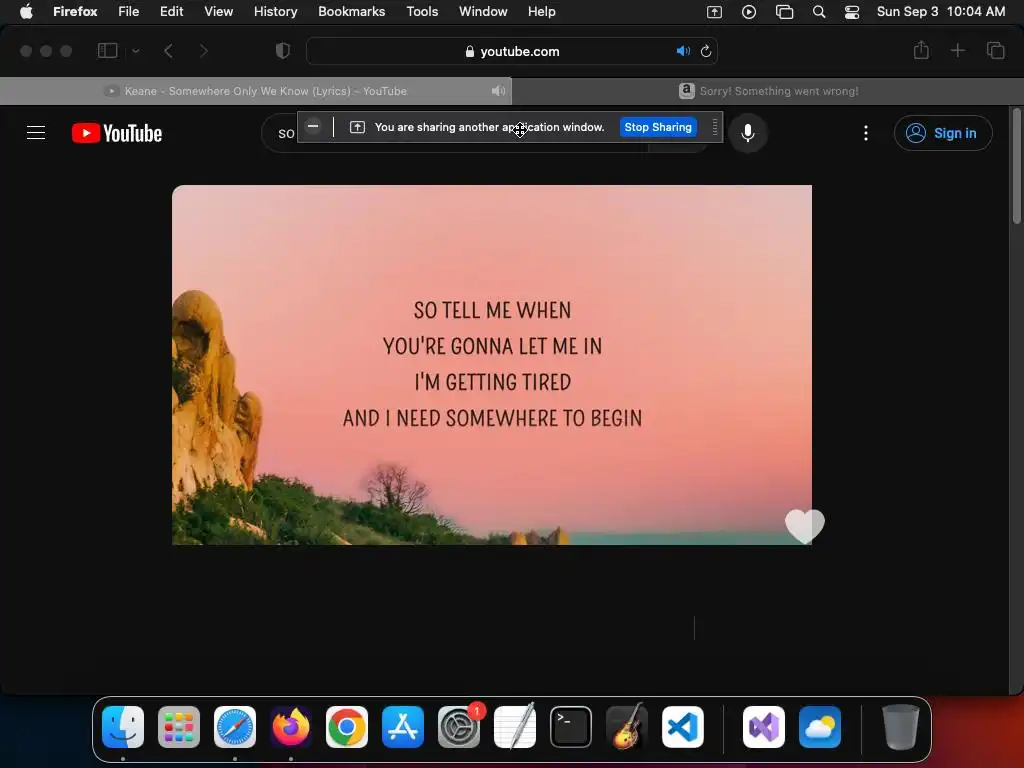1024x768 pixels.
Task: Open the Window menu
Action: pos(483,11)
